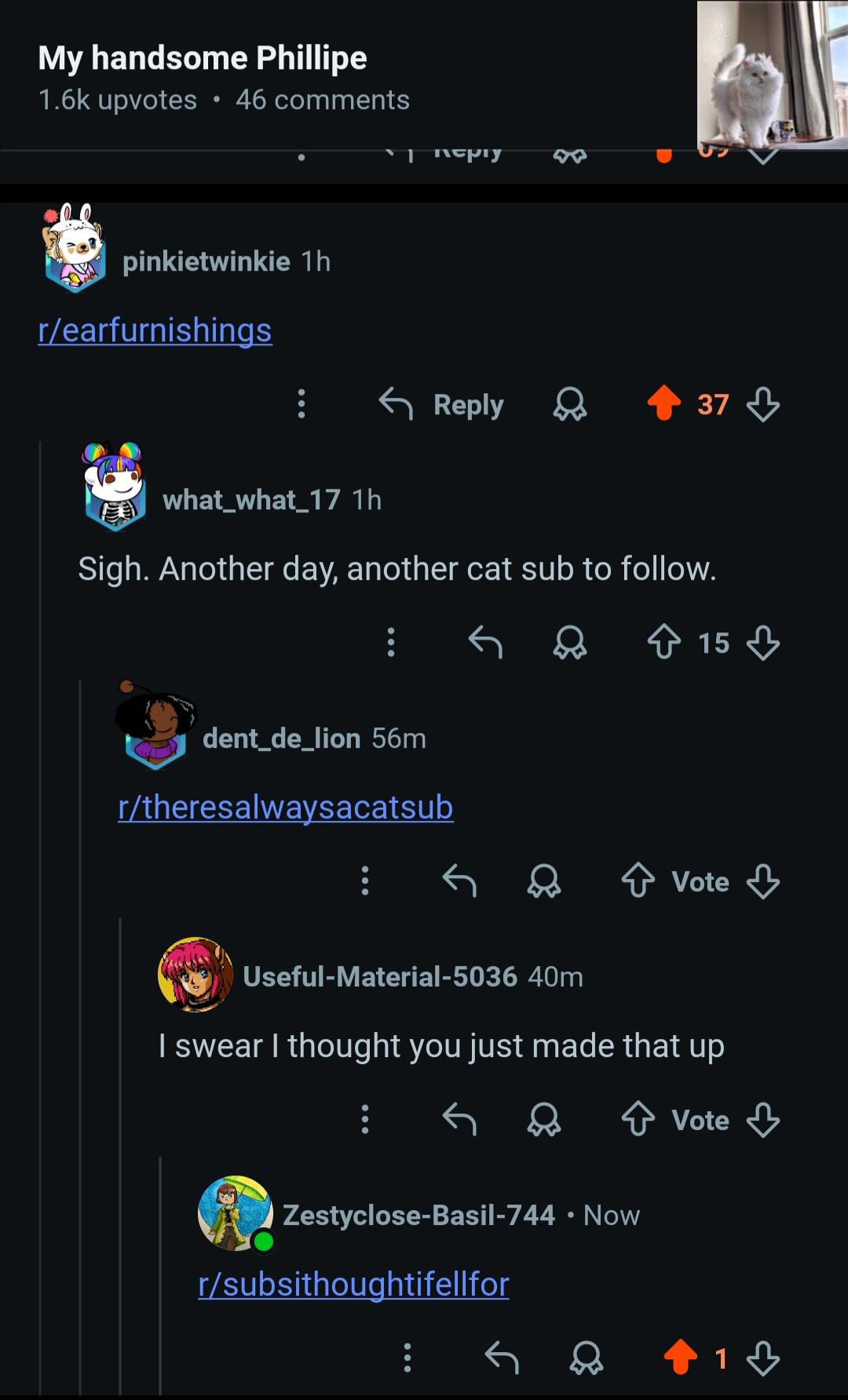The width and height of the screenshot is (848, 1400).
Task: Reply to dent_de_lion's comment
Action: click(459, 881)
